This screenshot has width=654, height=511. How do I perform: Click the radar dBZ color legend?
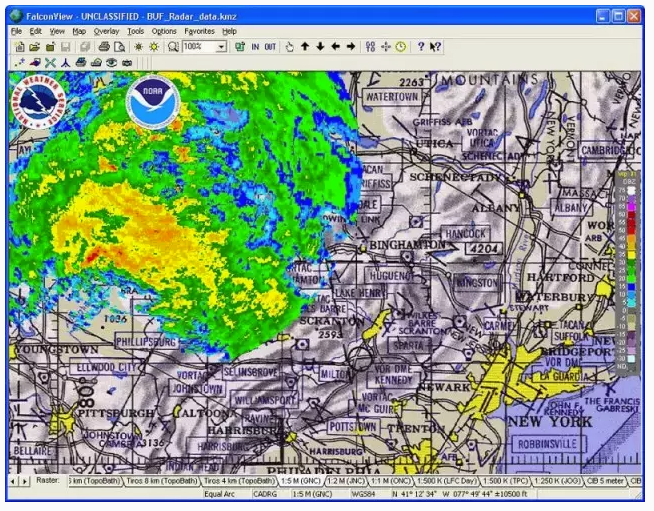[x=628, y=271]
